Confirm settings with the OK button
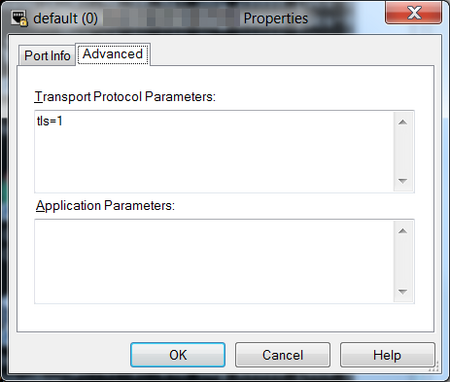450x382 pixels. tap(178, 355)
